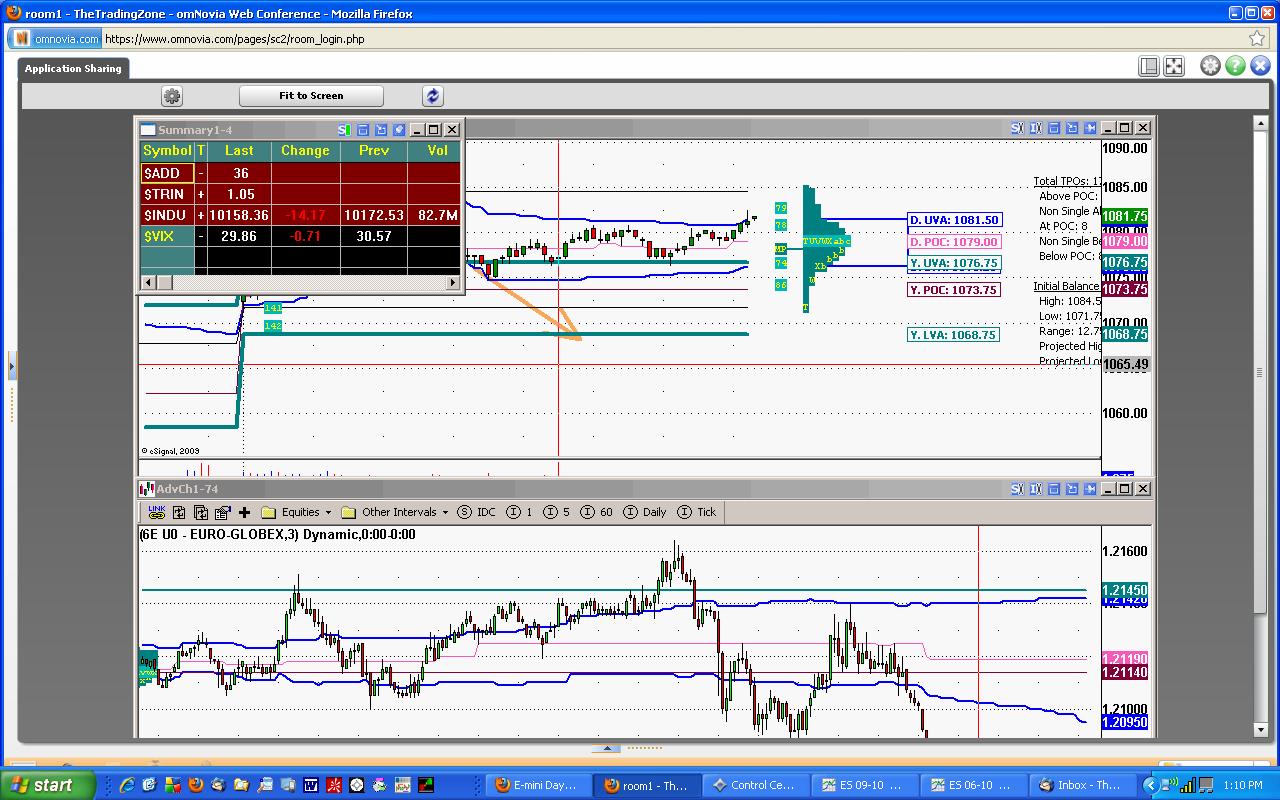Click the S link icon in AdvCh1-74 title bar

coord(1017,489)
